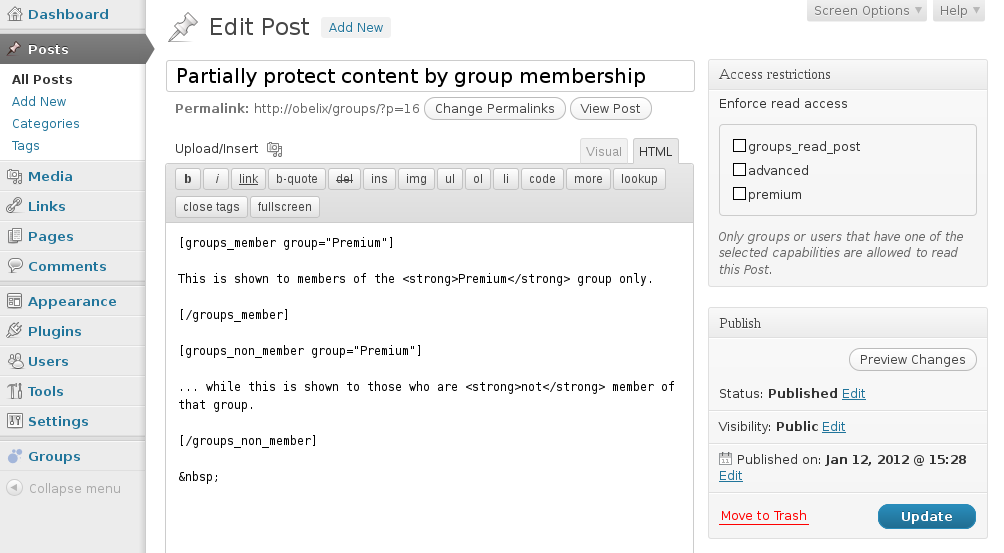Viewport: 1004px width, 553px height.
Task: Open the Links menu icon
Action: pyautogui.click(x=14, y=206)
